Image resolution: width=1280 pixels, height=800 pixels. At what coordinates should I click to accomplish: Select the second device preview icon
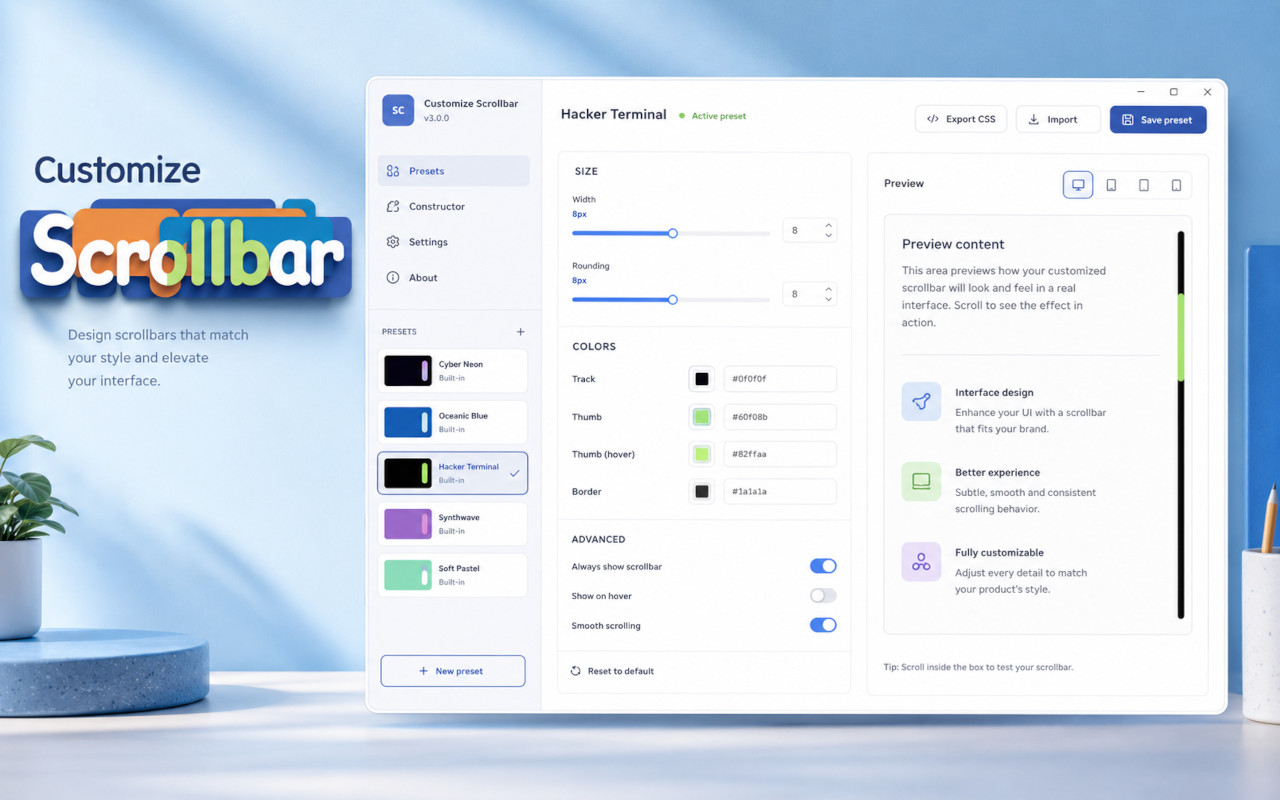pos(1111,185)
